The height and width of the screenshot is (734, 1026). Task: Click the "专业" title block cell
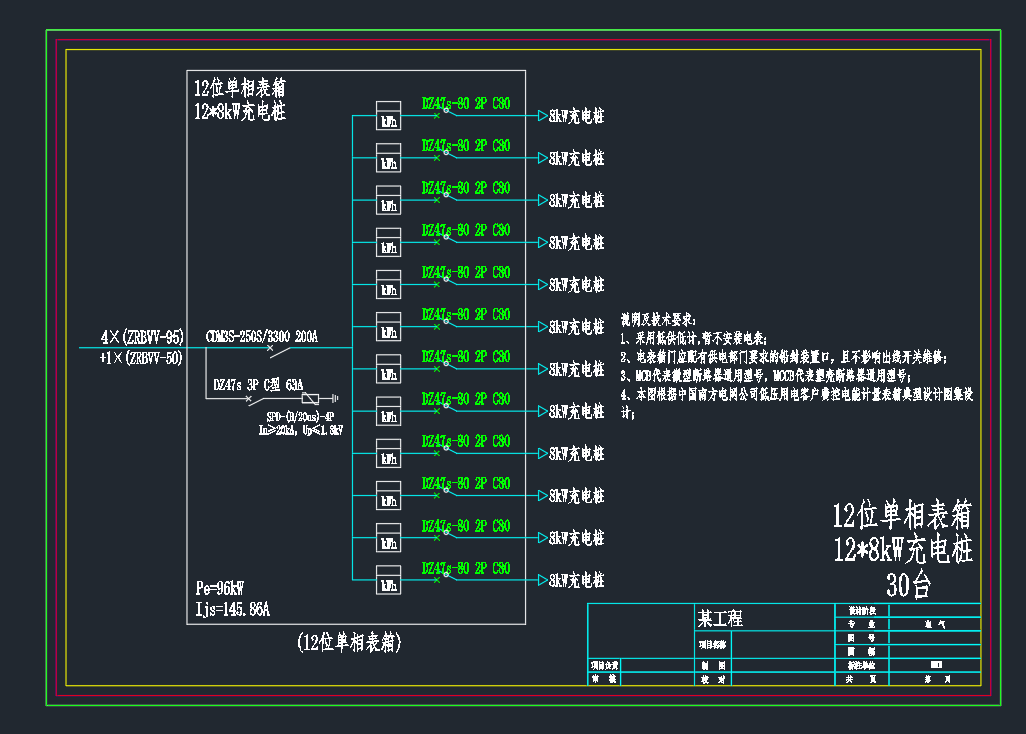click(x=861, y=624)
